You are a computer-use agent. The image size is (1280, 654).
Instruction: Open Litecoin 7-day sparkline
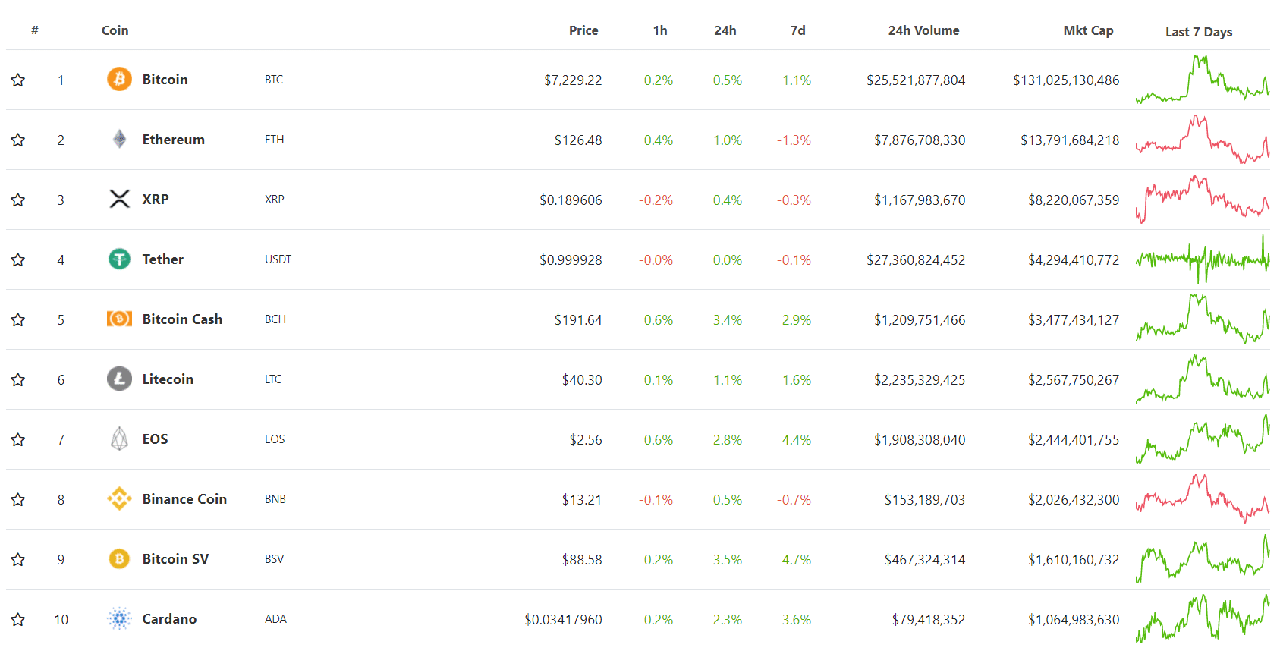[1202, 380]
